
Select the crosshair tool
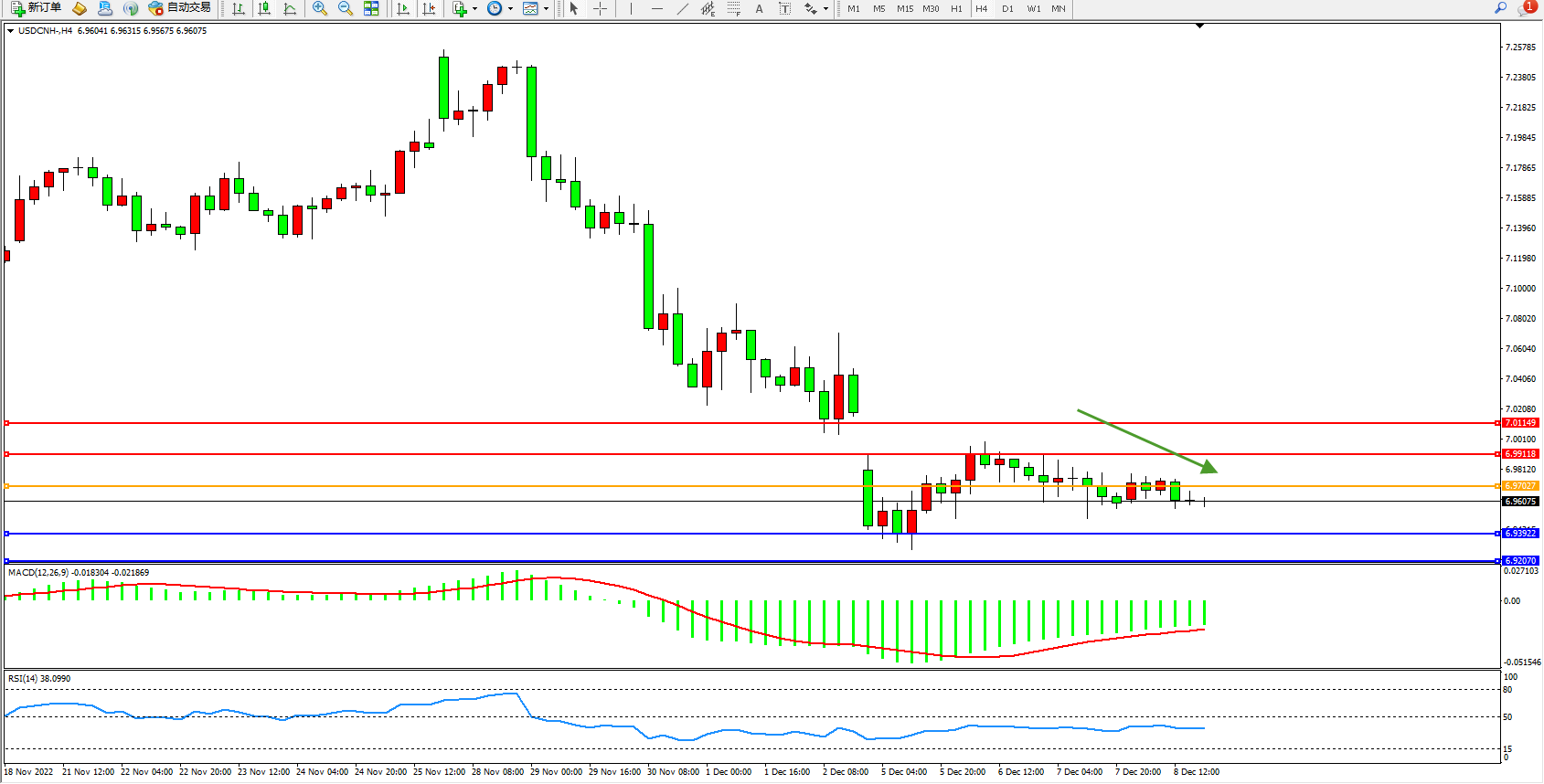(x=600, y=8)
